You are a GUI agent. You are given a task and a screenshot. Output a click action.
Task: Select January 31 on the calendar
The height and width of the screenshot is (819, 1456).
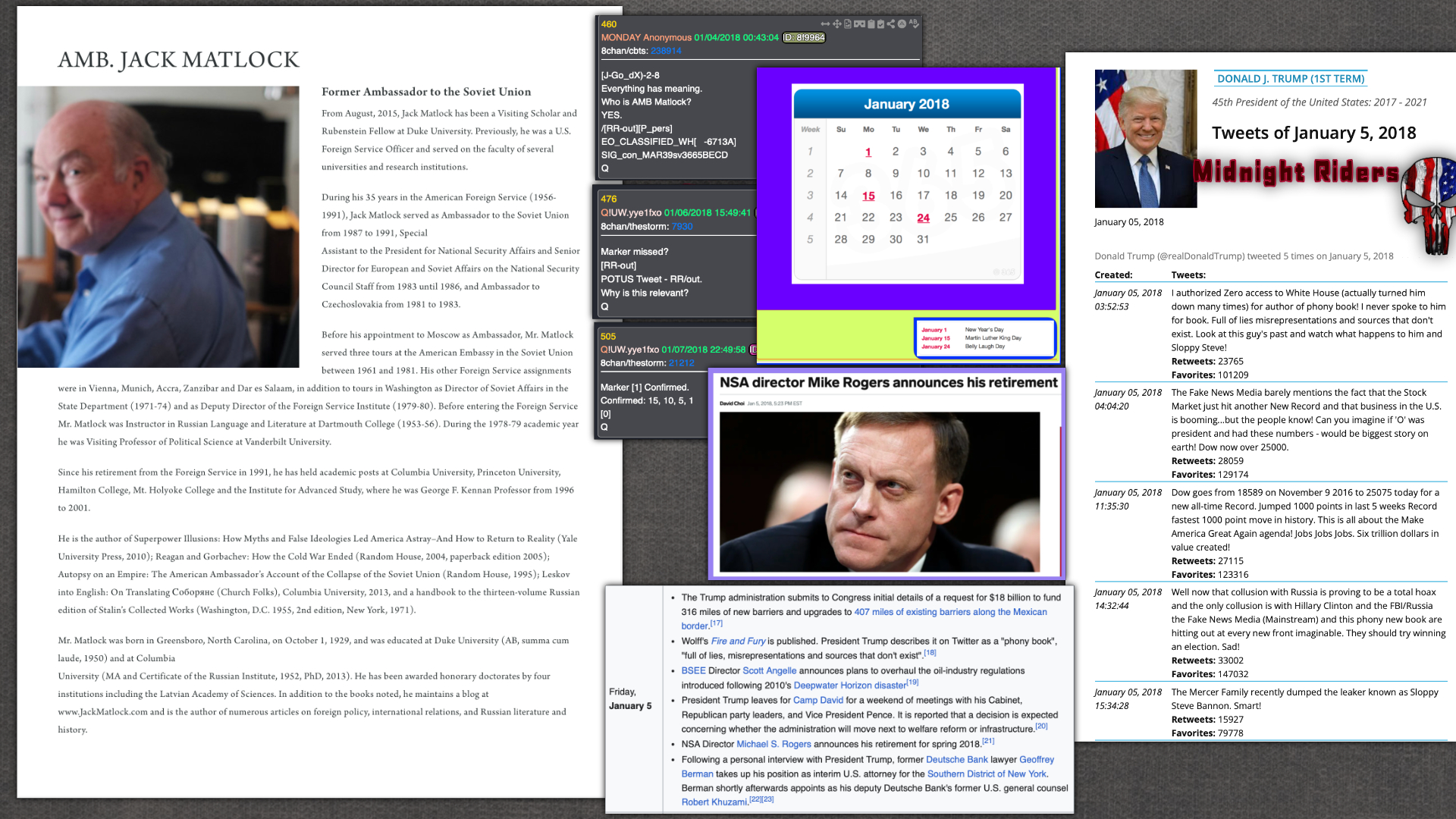tap(923, 240)
